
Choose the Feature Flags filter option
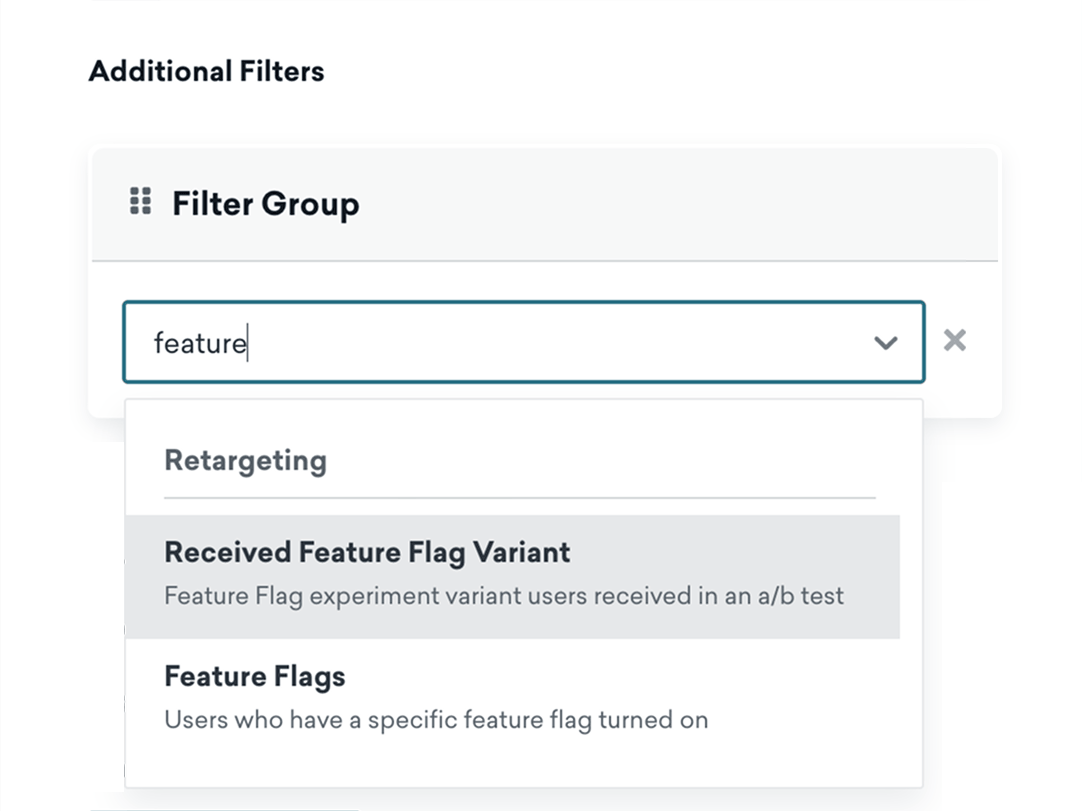tap(254, 677)
